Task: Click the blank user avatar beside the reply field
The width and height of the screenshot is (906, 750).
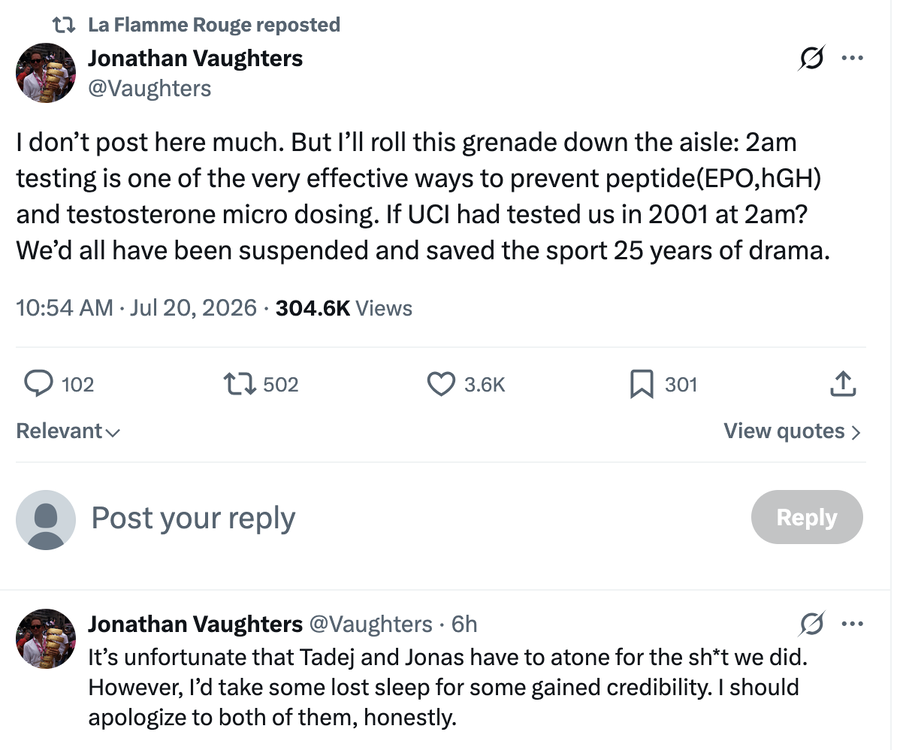Action: coord(46,519)
